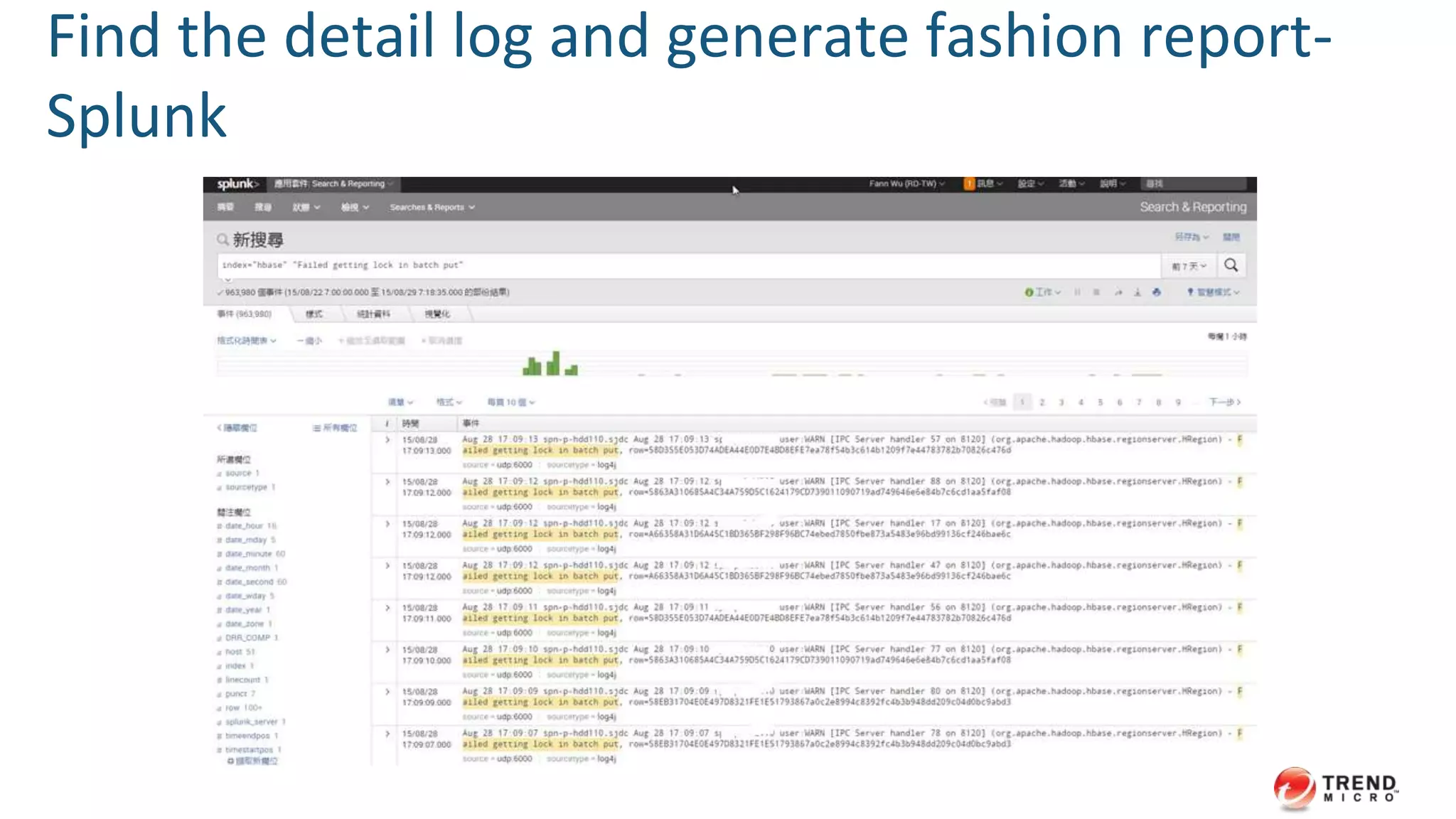Expand event at 17:09:09.000
Viewport: 1456px width, 819px height.
[387, 692]
